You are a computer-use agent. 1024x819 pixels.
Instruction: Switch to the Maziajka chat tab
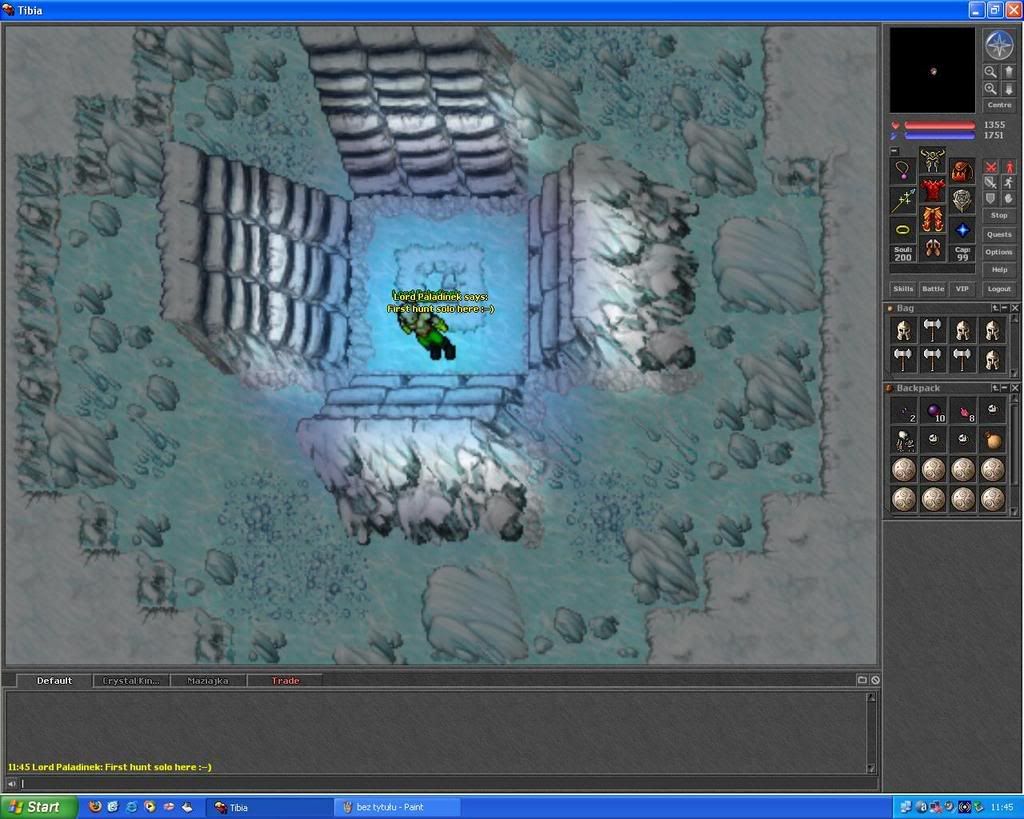point(208,681)
